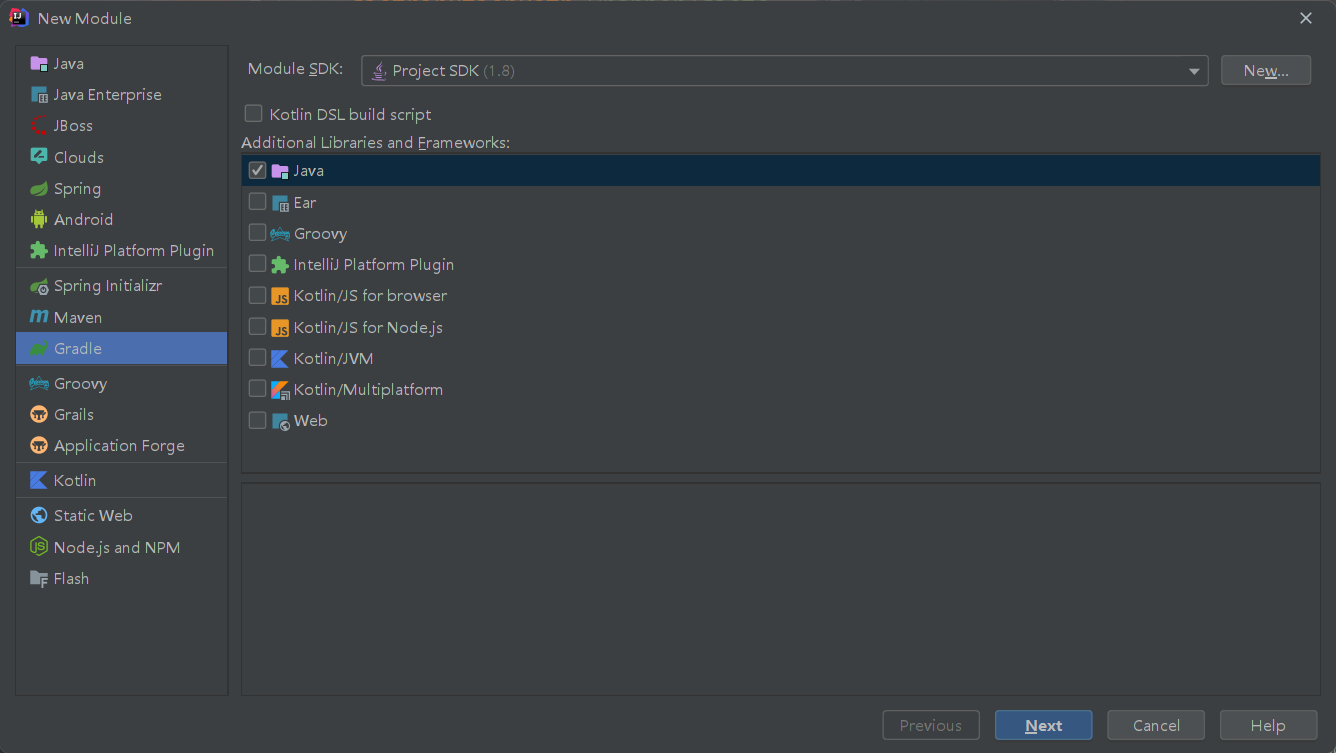Click the Gradle elephant icon
1336x753 pixels.
(x=39, y=348)
